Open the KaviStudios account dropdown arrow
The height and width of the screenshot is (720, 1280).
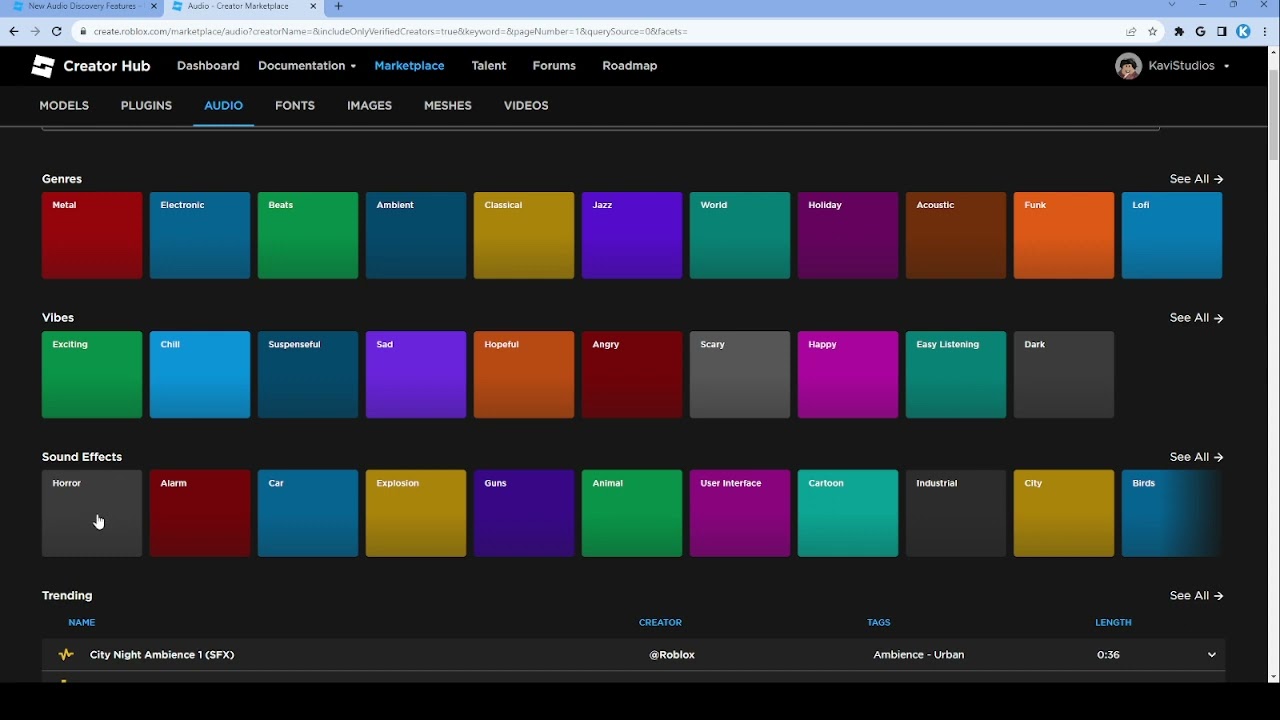(1226, 67)
